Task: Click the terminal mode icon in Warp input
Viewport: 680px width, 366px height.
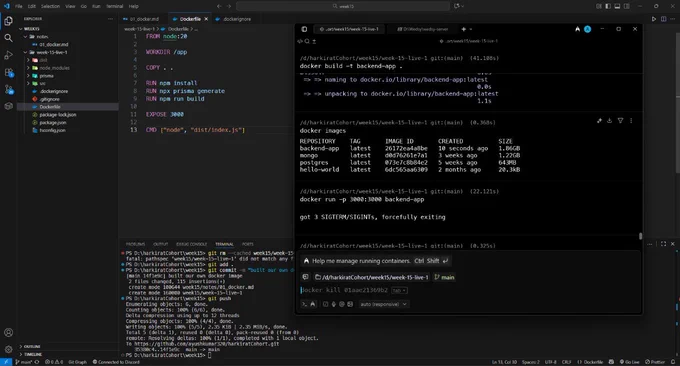Action: point(304,304)
